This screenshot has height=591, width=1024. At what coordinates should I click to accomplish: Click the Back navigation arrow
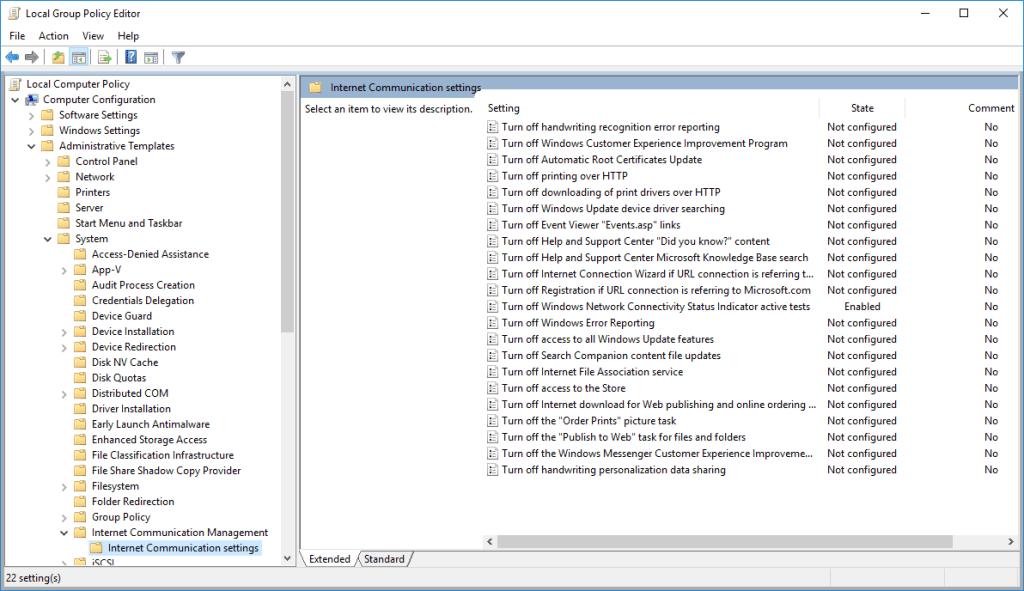click(12, 57)
